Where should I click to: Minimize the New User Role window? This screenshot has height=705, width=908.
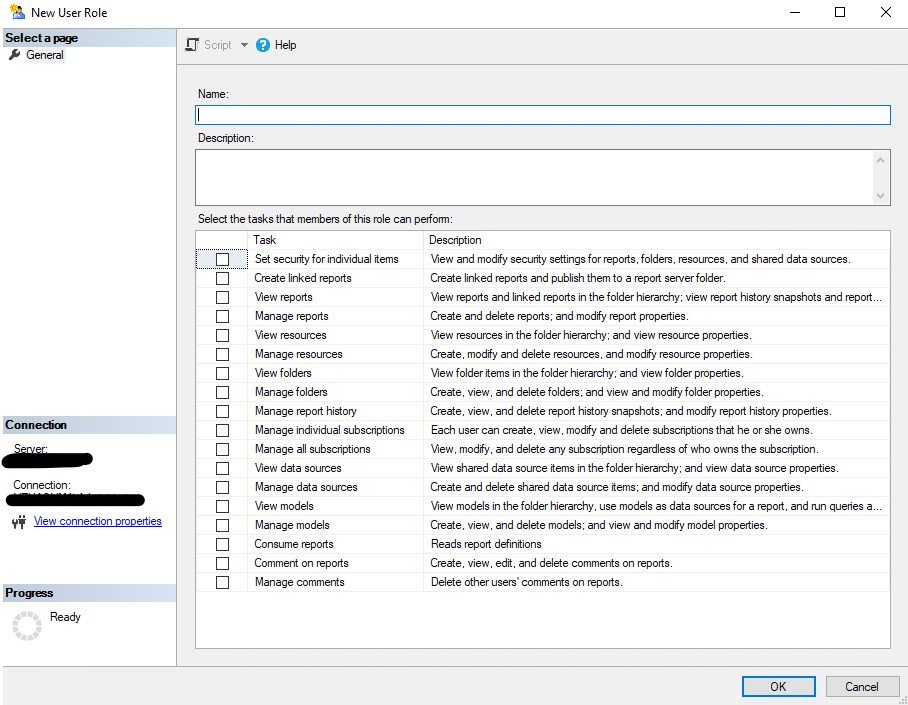point(795,12)
